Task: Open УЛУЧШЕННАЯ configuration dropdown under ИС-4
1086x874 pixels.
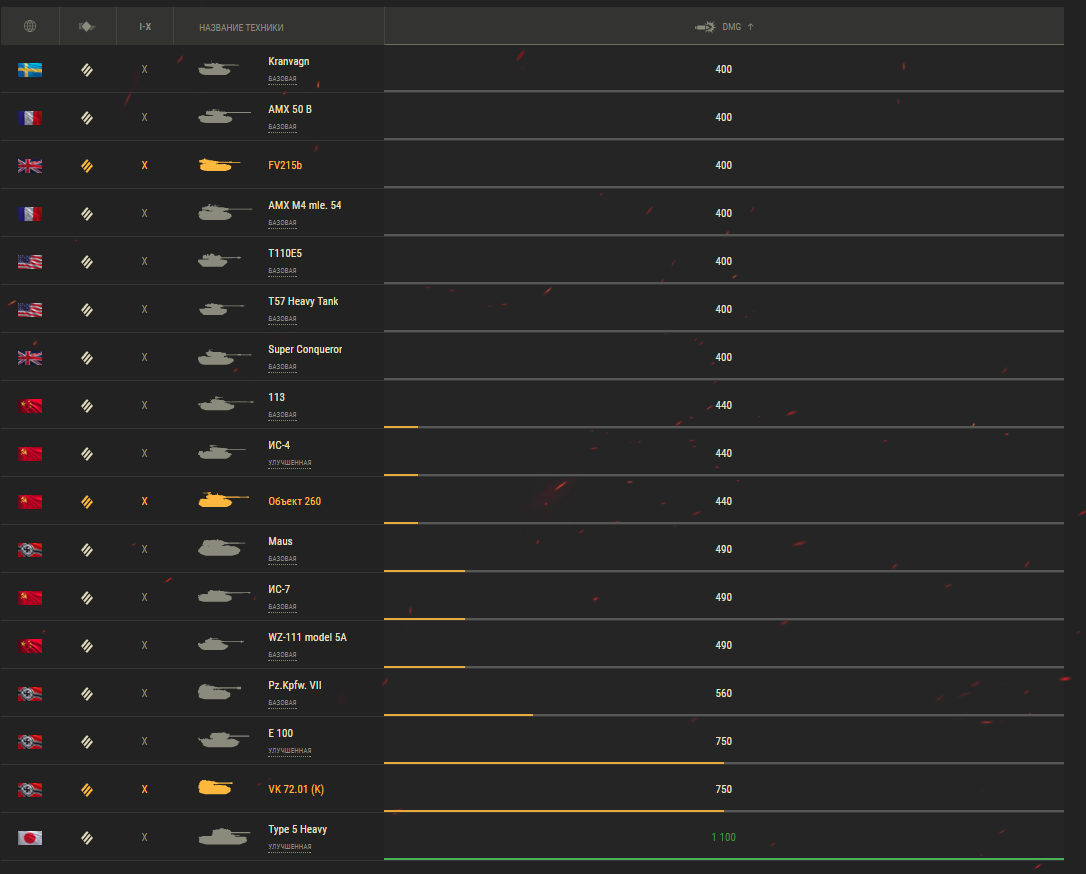Action: (290, 463)
